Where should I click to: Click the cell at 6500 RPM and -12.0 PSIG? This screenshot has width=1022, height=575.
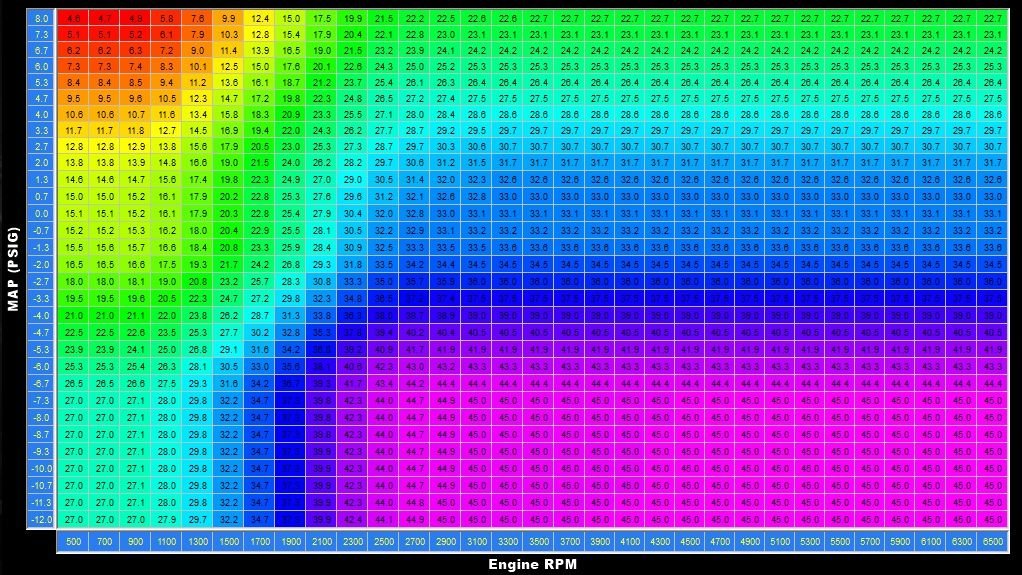pyautogui.click(x=992, y=519)
